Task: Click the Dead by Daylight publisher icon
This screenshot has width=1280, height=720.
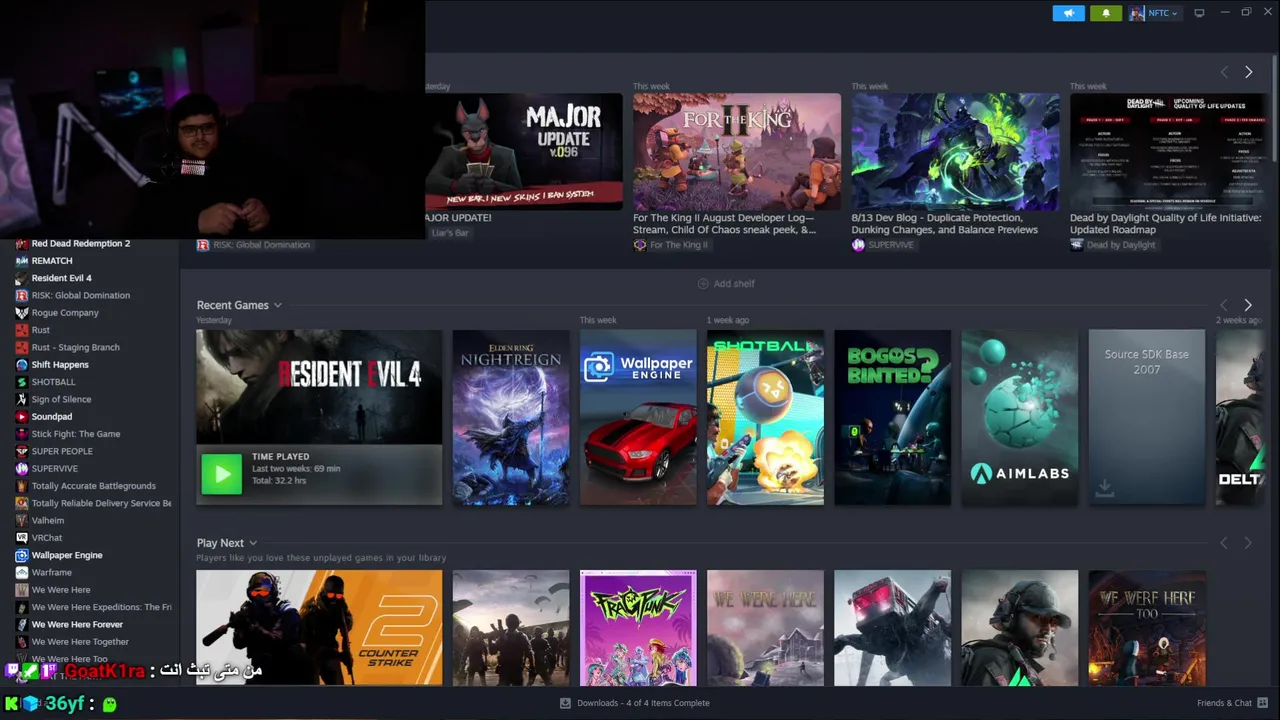Action: (x=1076, y=245)
